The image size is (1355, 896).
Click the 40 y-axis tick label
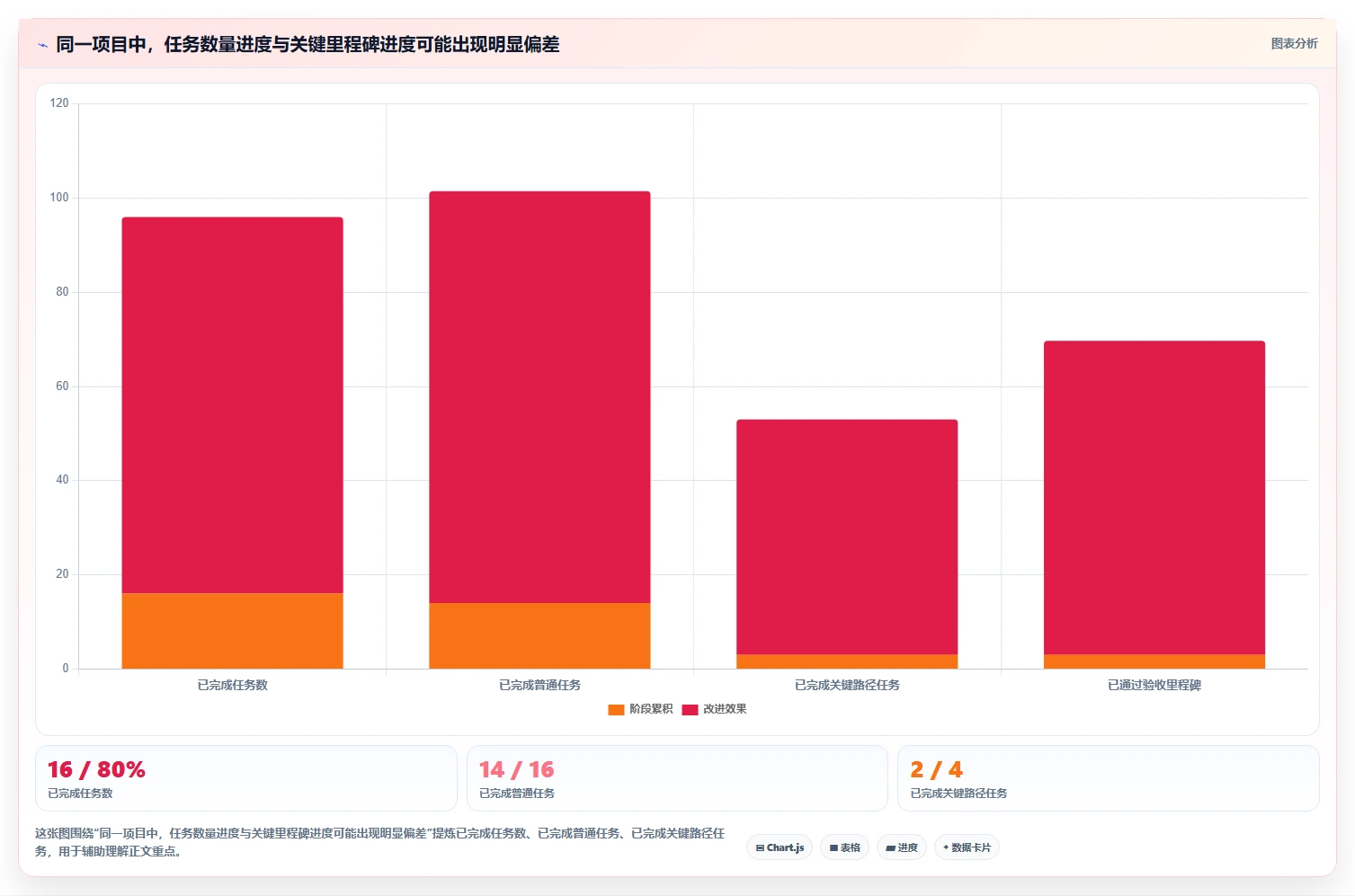click(x=62, y=480)
